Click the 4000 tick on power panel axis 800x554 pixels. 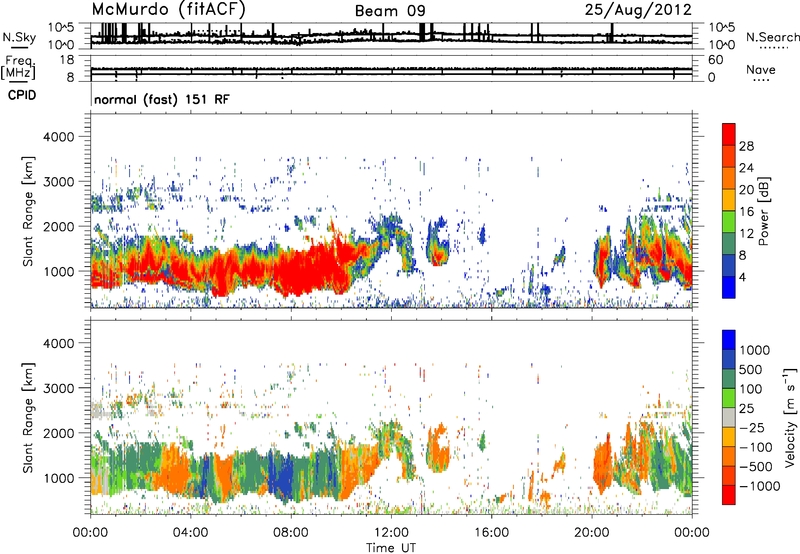pyautogui.click(x=59, y=137)
